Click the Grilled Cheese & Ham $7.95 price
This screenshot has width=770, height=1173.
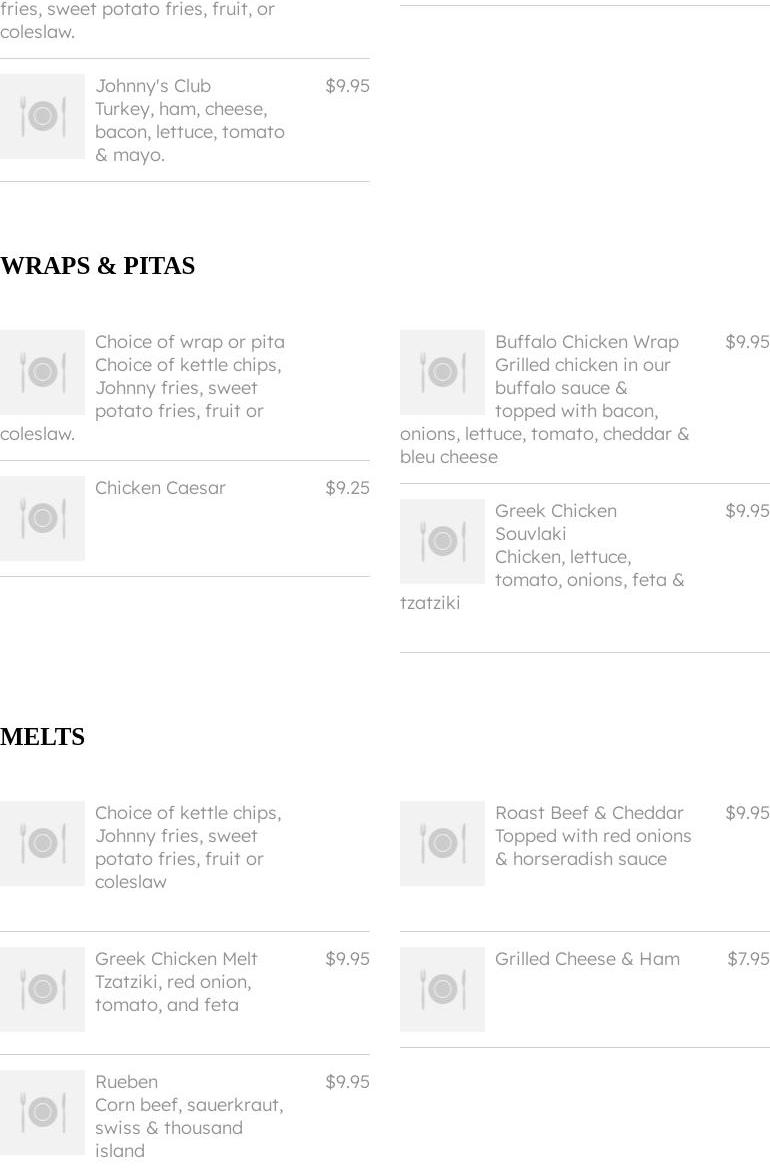(x=748, y=959)
